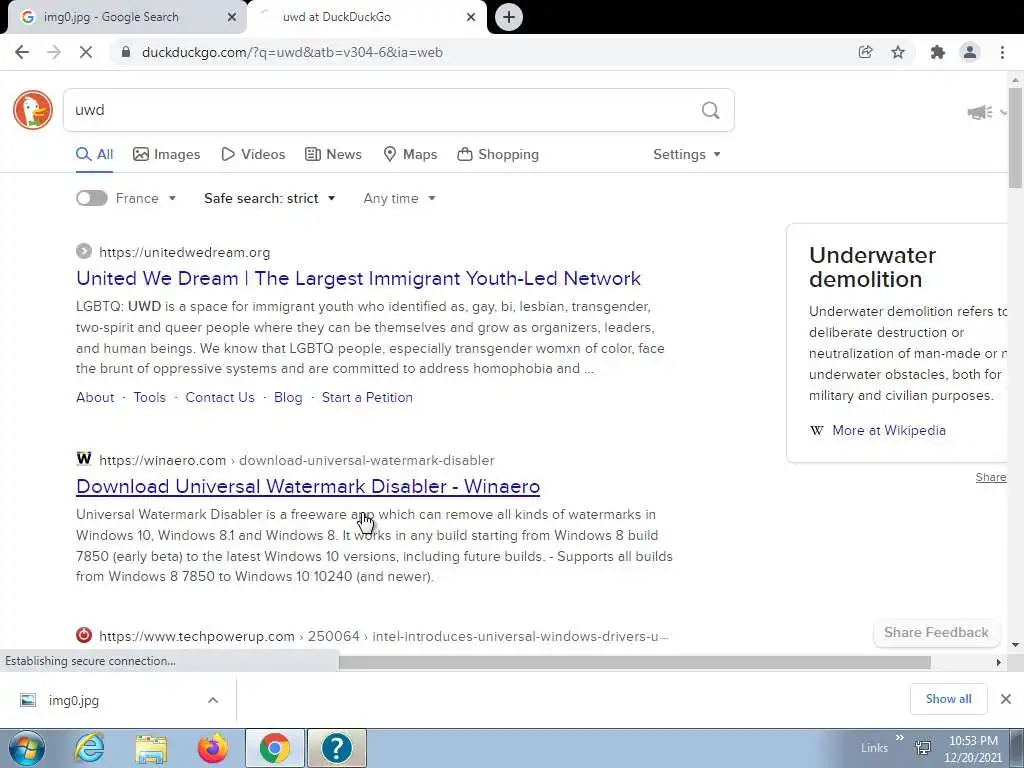Launch Internet Explorer from taskbar
1024x768 pixels.
tap(89, 748)
